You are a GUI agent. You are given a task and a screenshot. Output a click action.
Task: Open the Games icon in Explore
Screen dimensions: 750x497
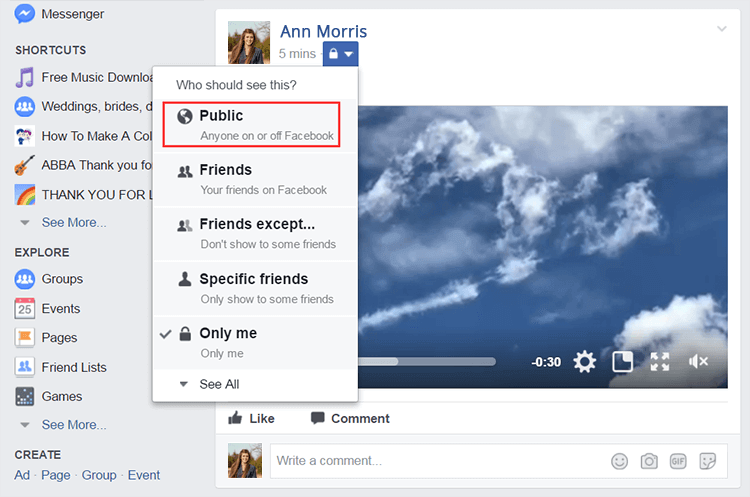coord(24,397)
